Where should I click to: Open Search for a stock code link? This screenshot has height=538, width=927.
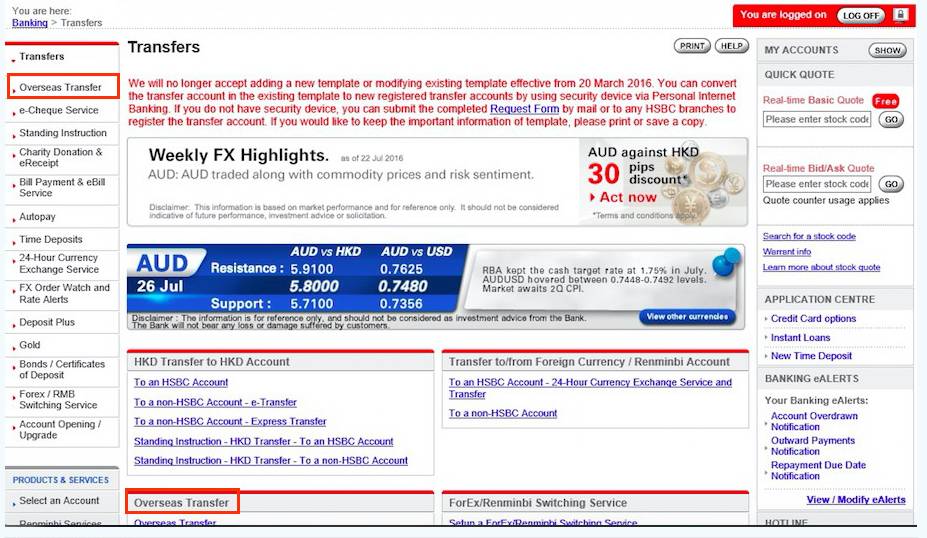point(809,236)
